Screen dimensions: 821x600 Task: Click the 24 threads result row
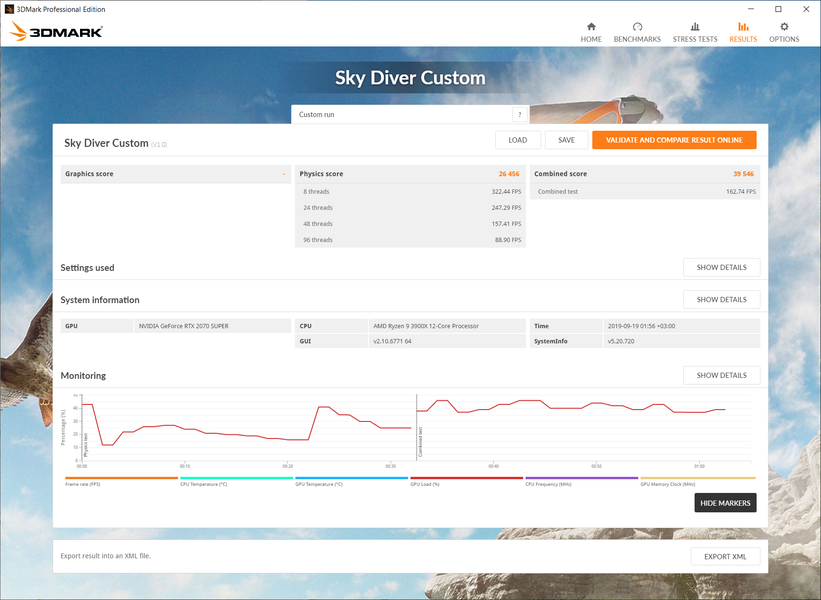tap(410, 208)
